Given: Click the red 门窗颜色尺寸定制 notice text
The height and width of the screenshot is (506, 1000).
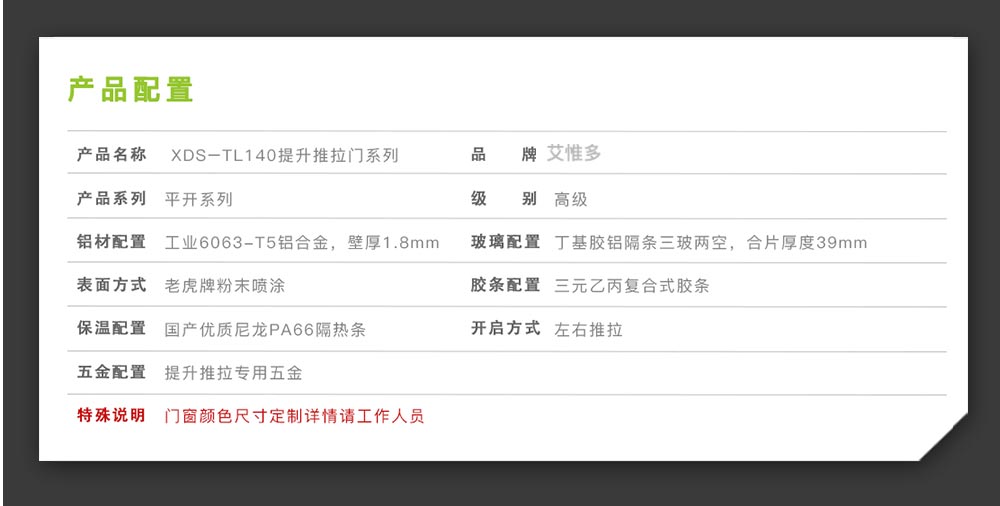Looking at the screenshot, I should coord(294,416).
